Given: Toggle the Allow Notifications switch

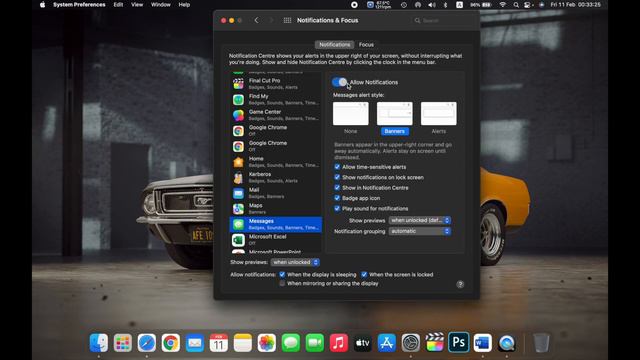Looking at the screenshot, I should coord(340,82).
